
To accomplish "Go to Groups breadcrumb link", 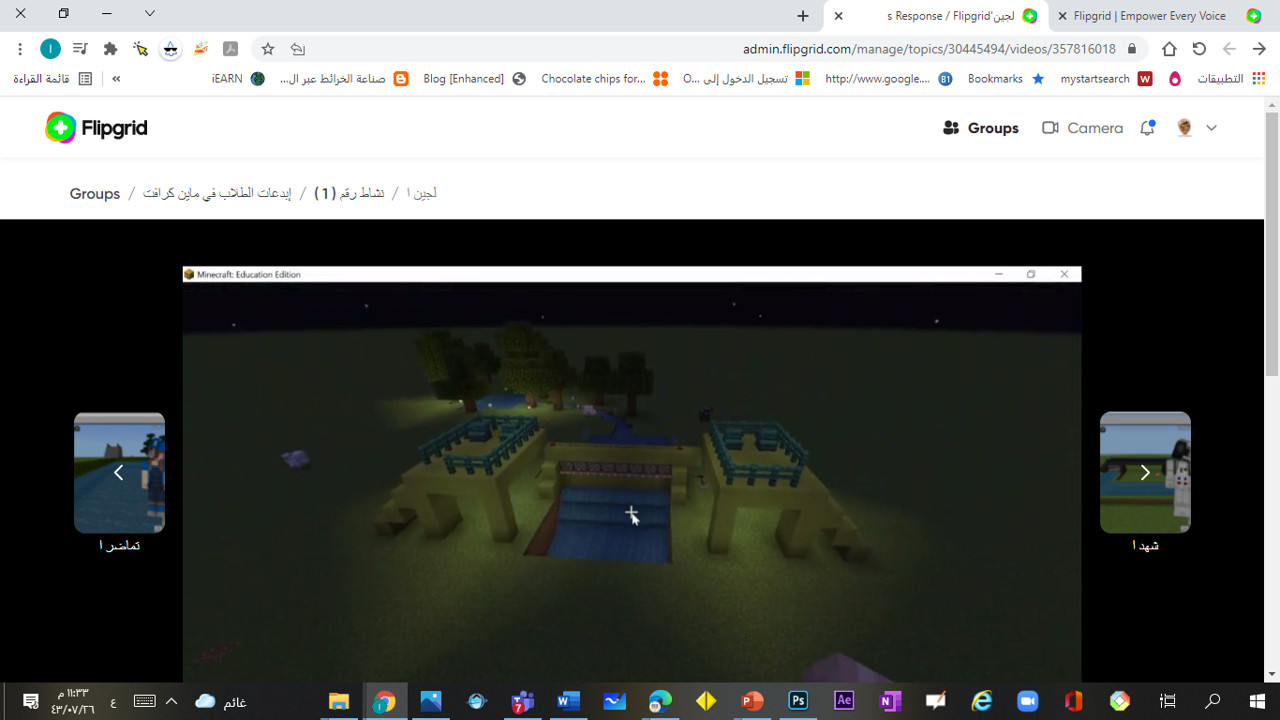I will pos(95,194).
